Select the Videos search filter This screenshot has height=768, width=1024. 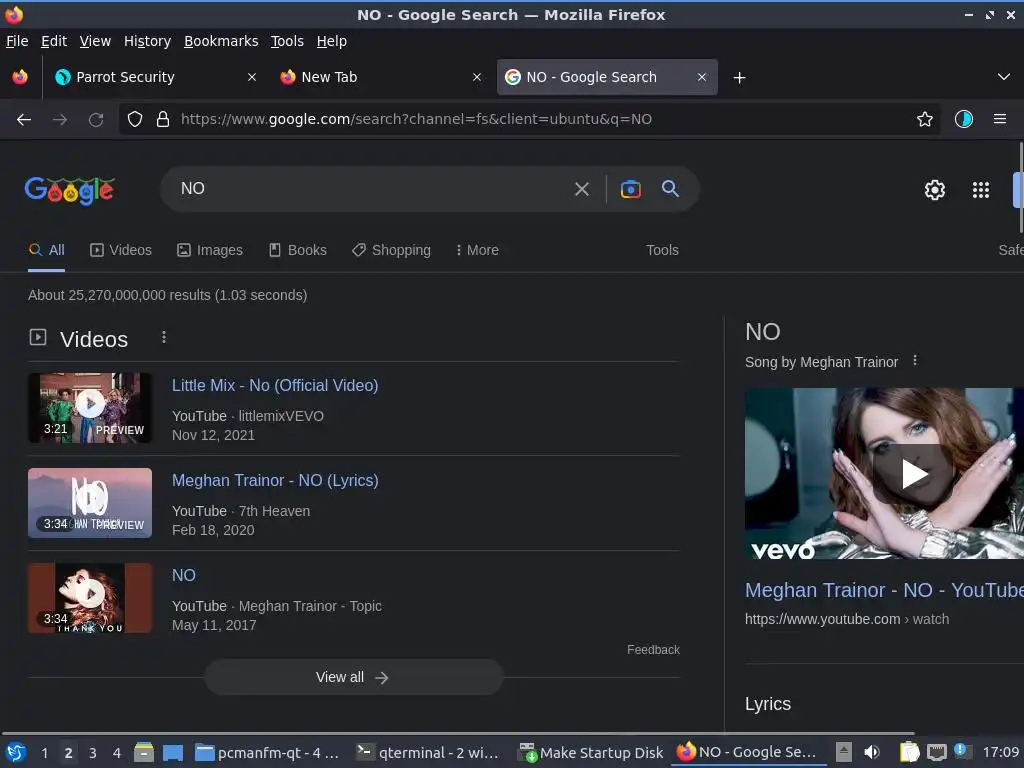[121, 250]
